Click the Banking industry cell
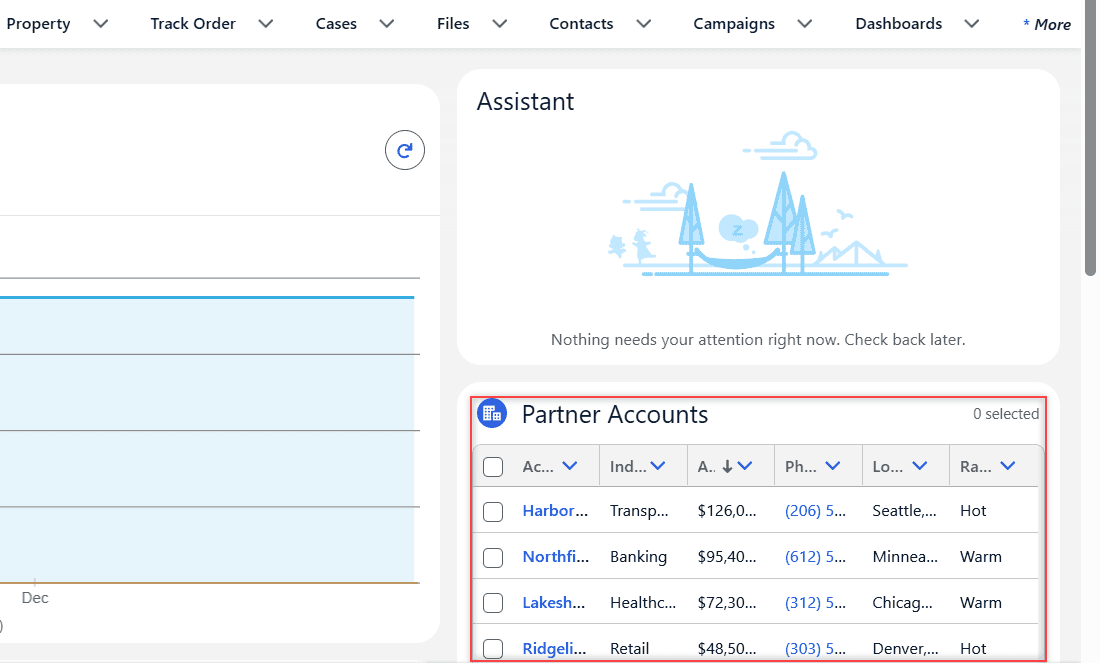1100x663 pixels. pos(638,556)
